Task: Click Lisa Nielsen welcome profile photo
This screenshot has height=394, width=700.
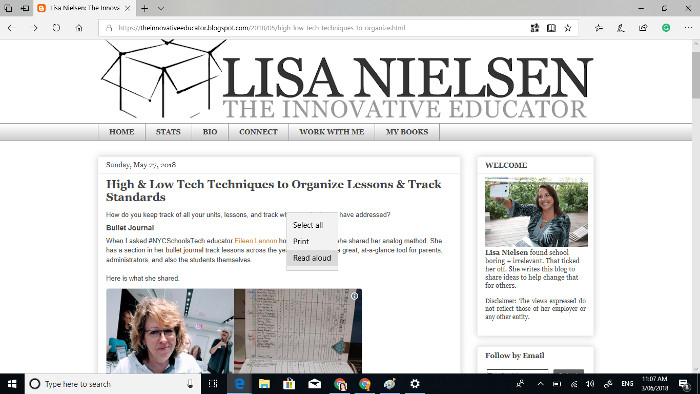Action: [x=536, y=212]
